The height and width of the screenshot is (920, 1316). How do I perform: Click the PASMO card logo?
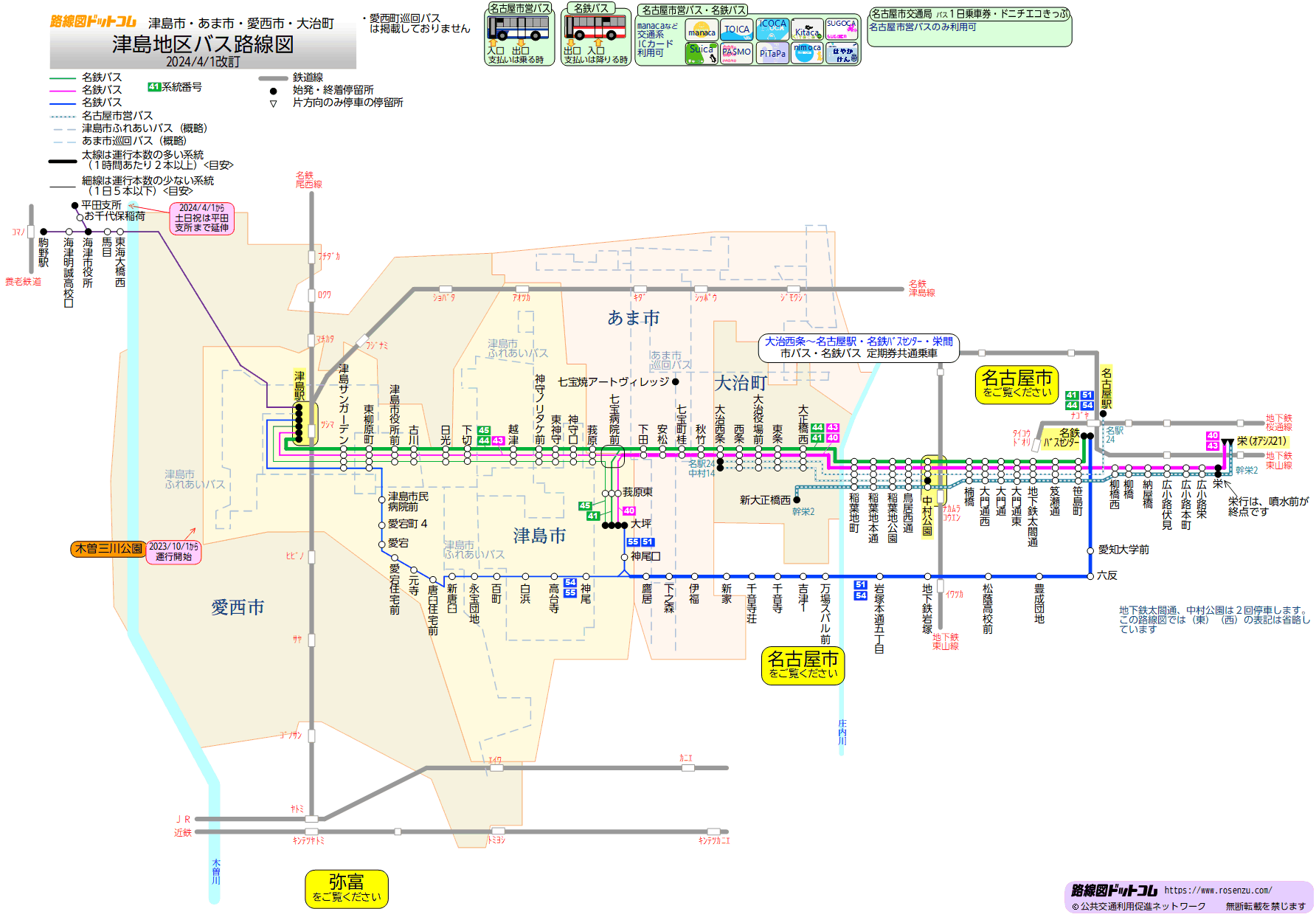point(736,53)
